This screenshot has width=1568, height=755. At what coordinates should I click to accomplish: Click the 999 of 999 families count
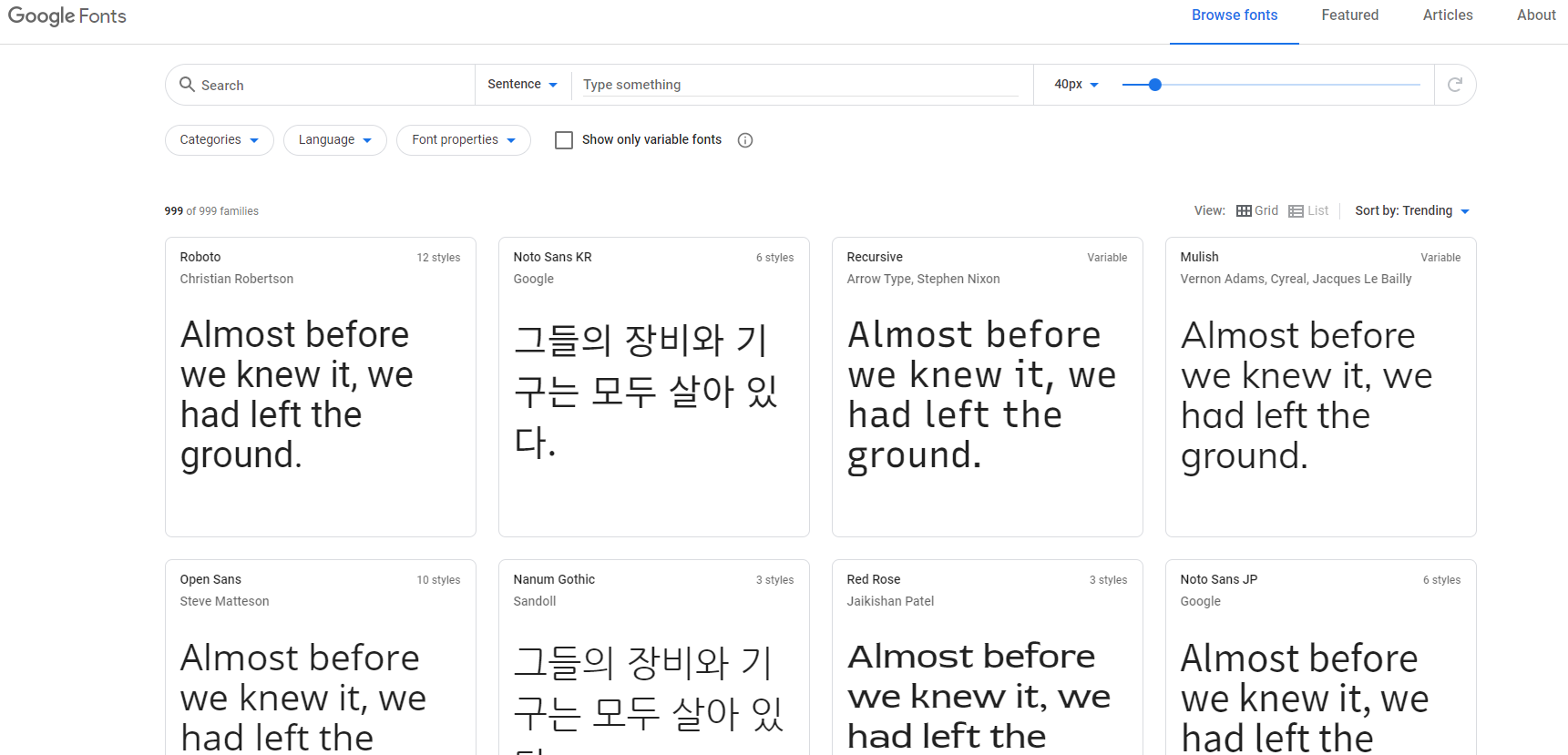[211, 211]
